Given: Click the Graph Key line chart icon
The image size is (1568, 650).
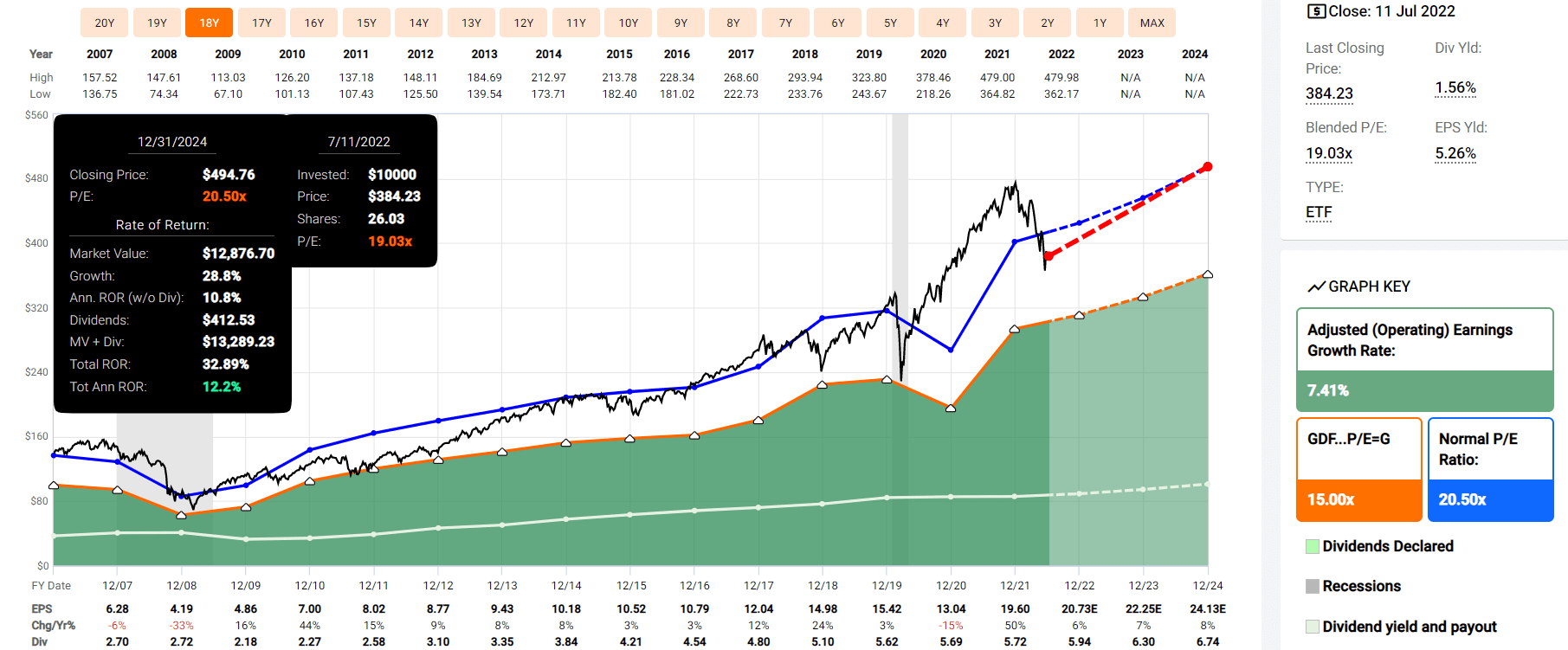Looking at the screenshot, I should (1316, 286).
